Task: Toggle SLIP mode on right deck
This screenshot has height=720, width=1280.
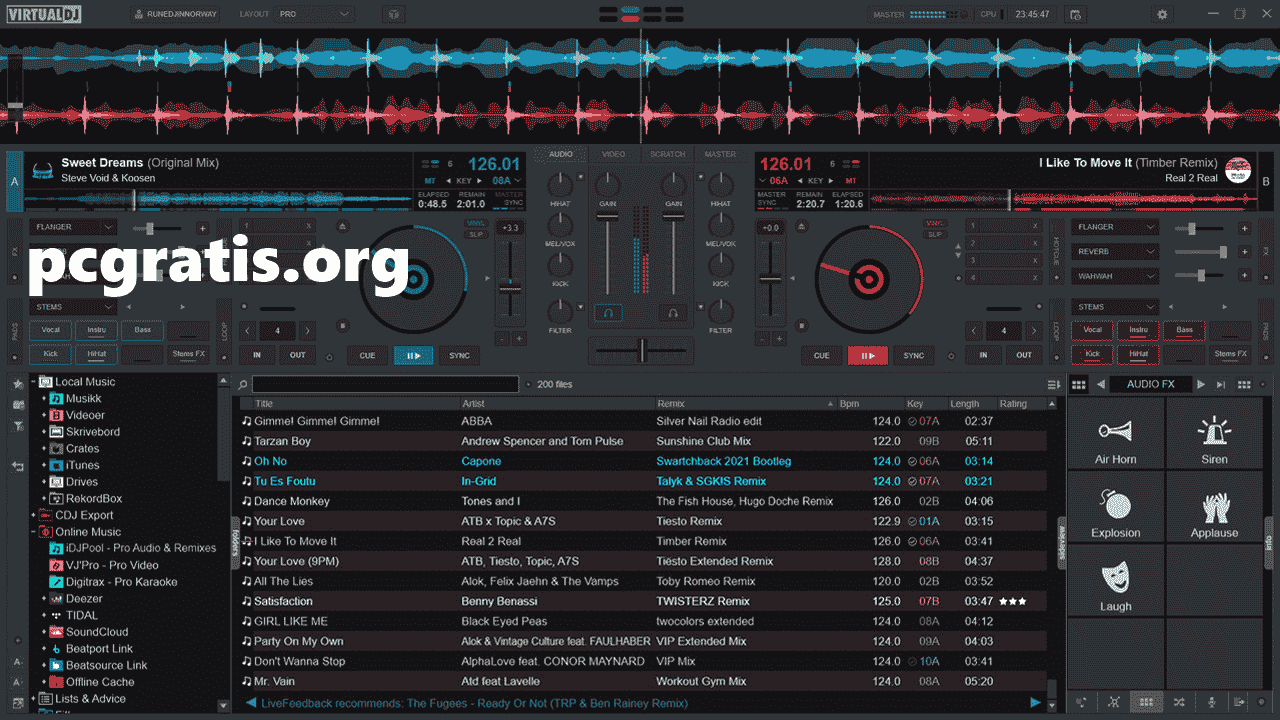Action: pos(935,235)
